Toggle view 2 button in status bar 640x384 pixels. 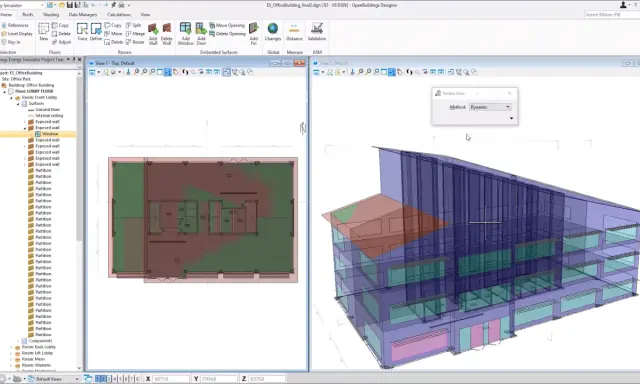point(103,379)
